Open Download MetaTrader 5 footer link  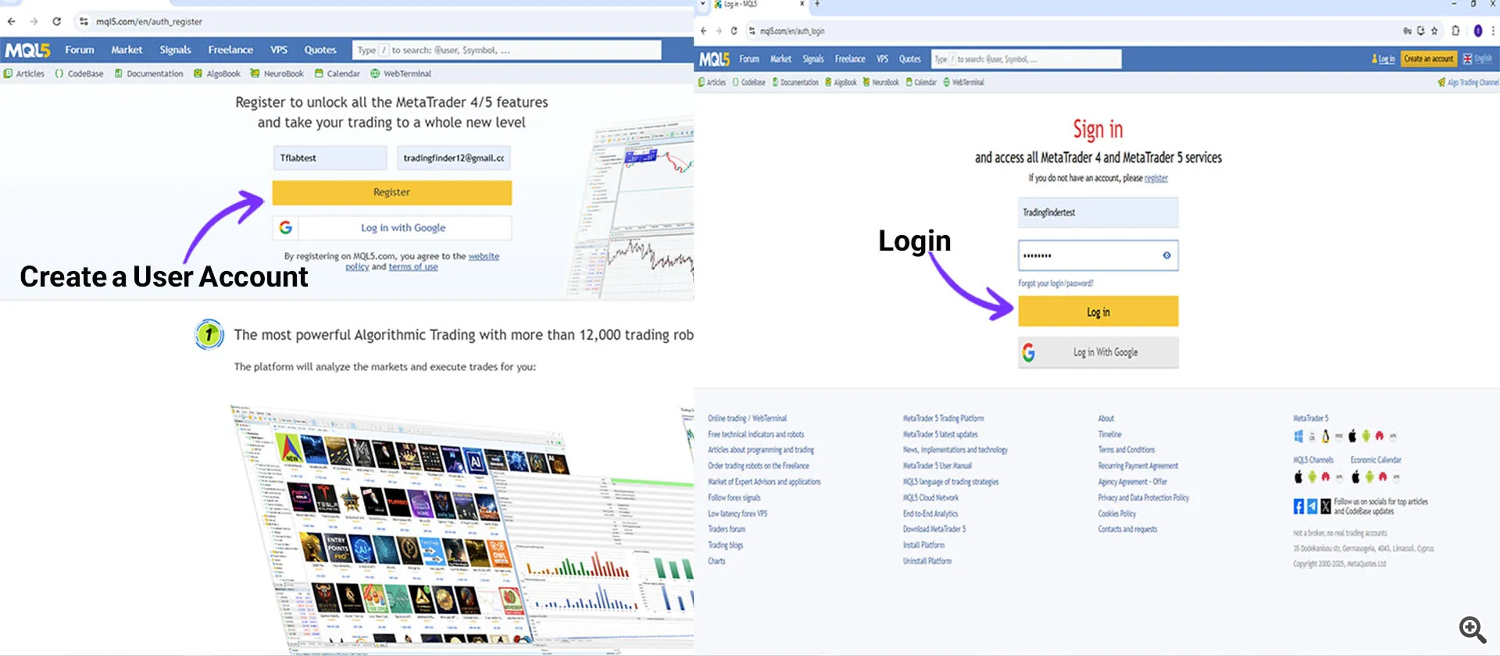click(x=934, y=529)
